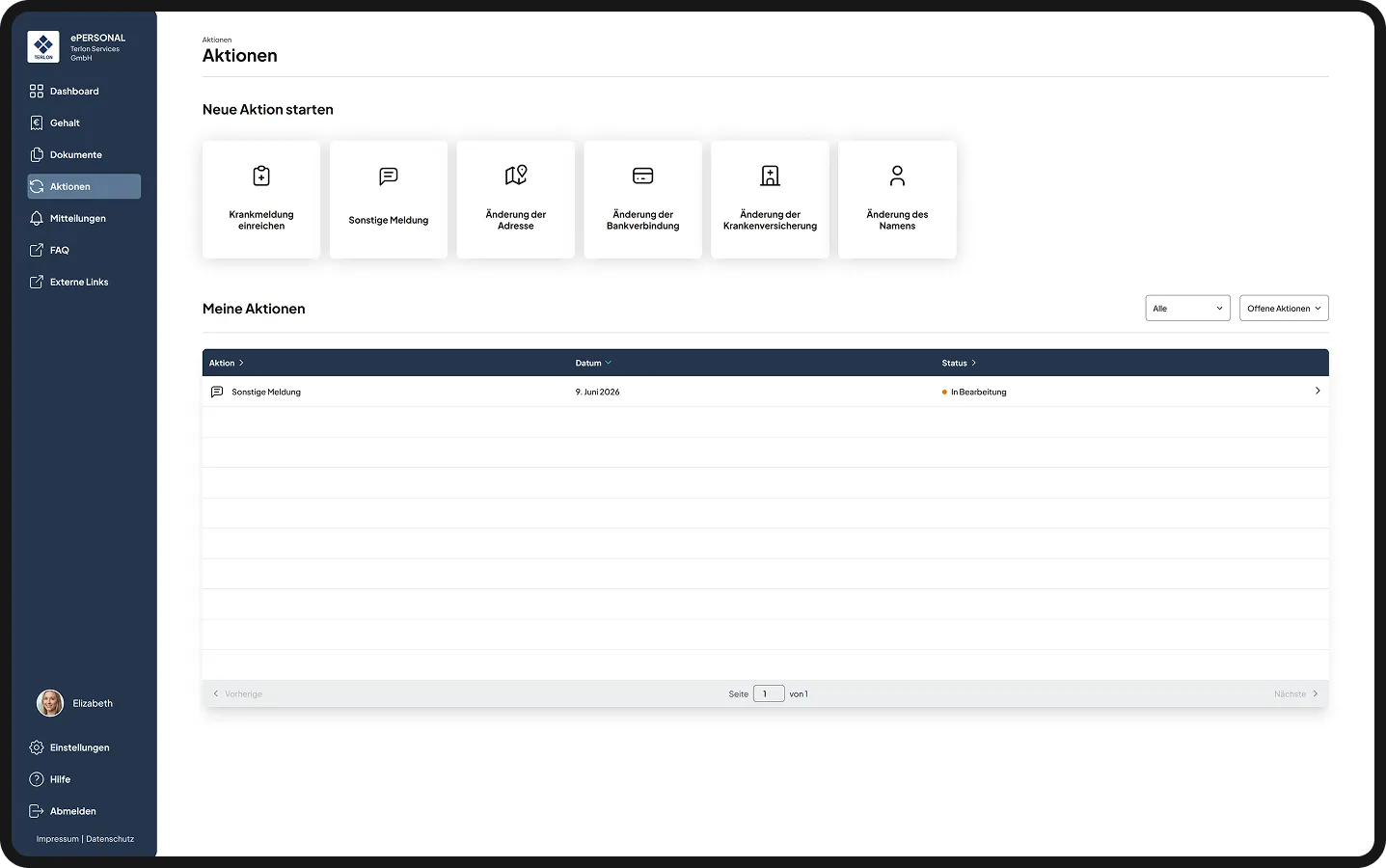Image resolution: width=1386 pixels, height=868 pixels.
Task: Open Gehalt menu item
Action: coord(84,122)
